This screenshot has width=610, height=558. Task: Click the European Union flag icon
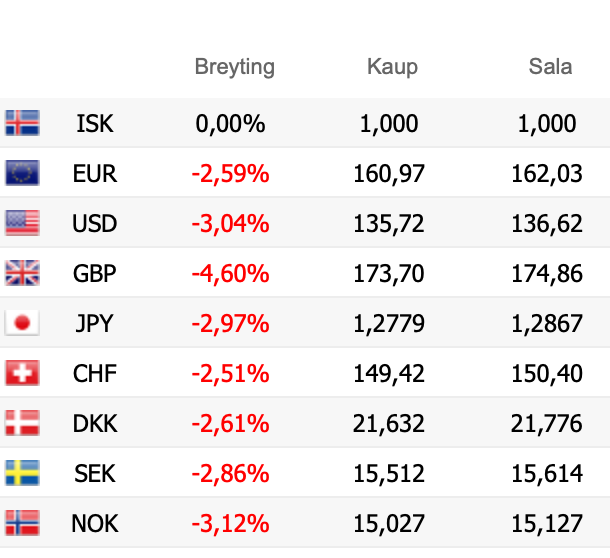click(22, 173)
